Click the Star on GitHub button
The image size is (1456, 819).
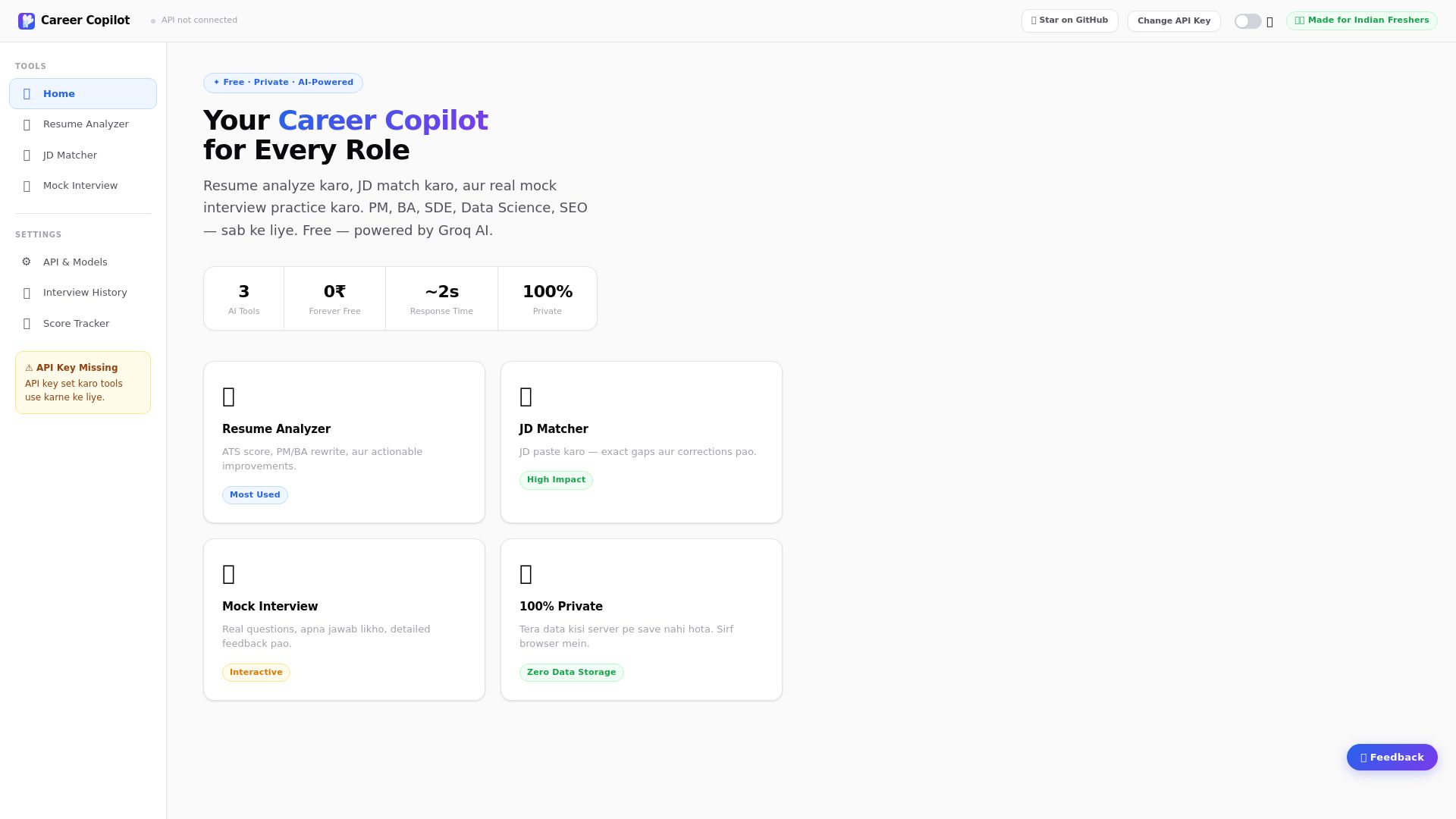pos(1069,21)
